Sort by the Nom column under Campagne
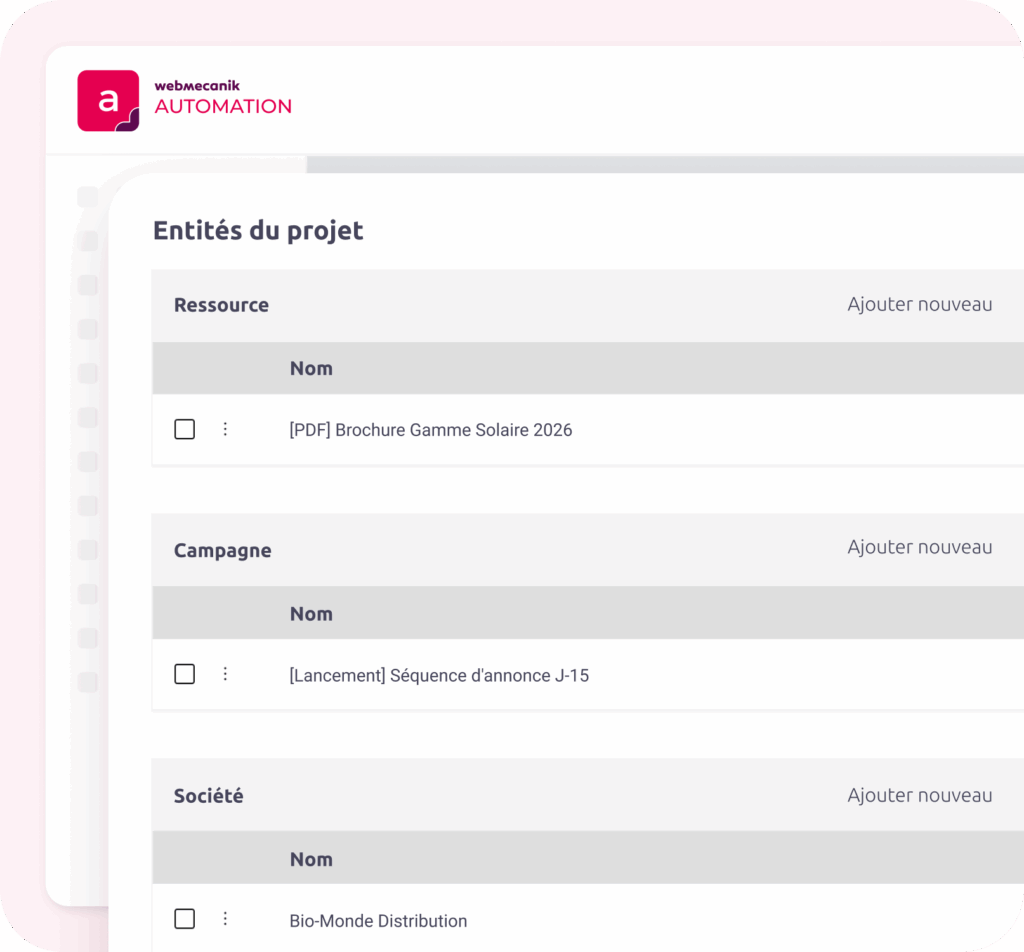 tap(311, 613)
